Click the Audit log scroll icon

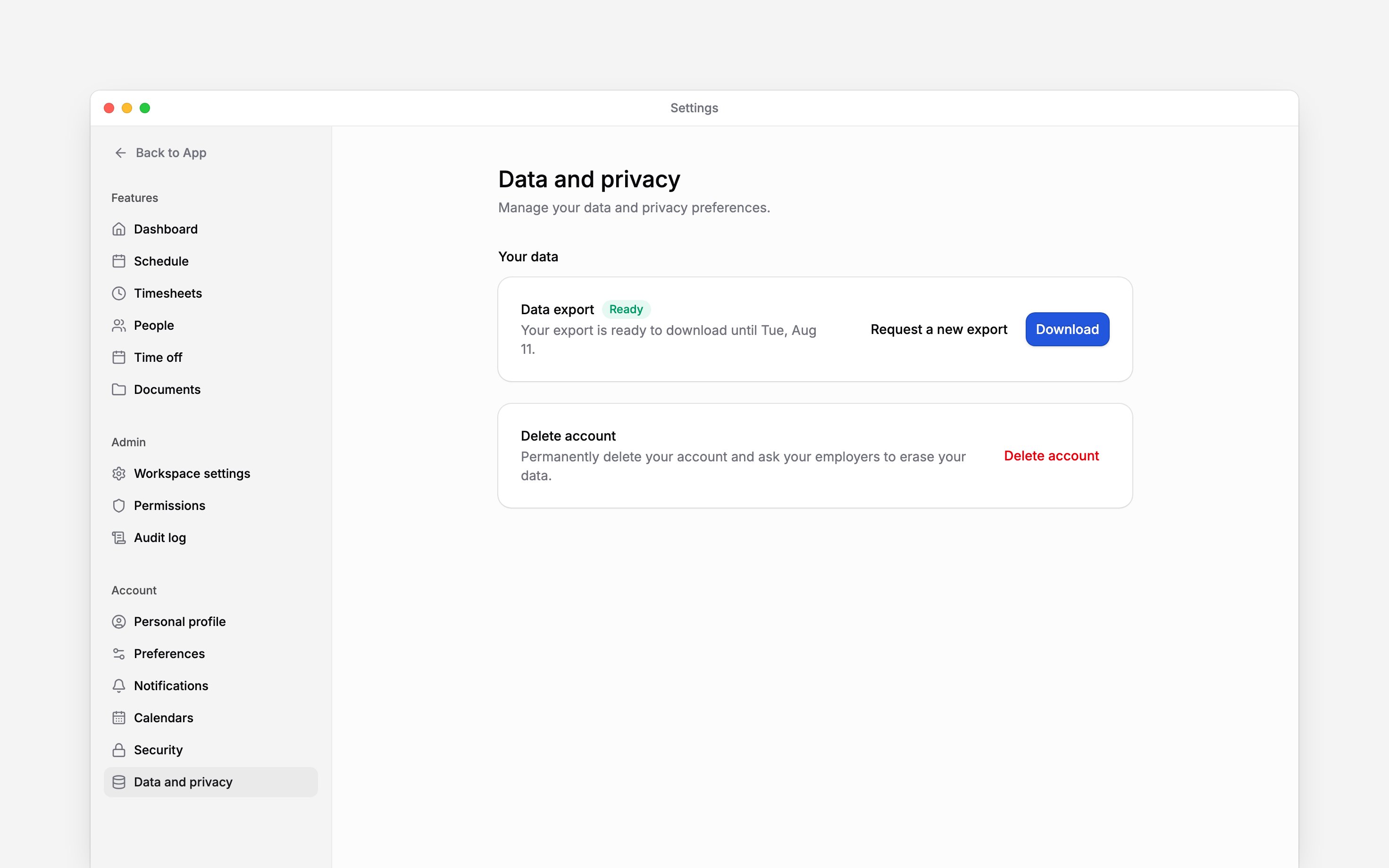click(119, 538)
